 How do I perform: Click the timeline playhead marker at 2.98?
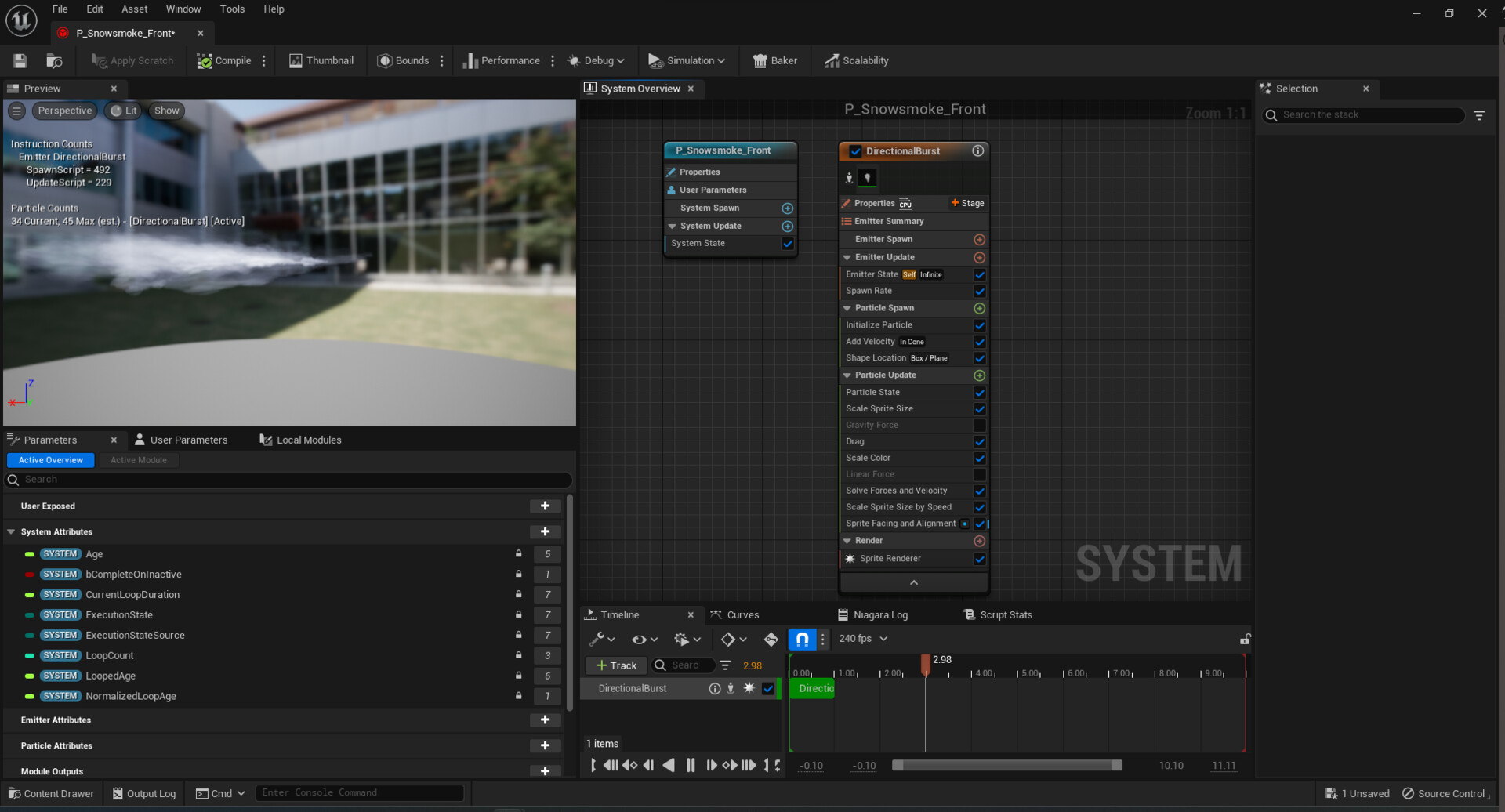(x=925, y=663)
